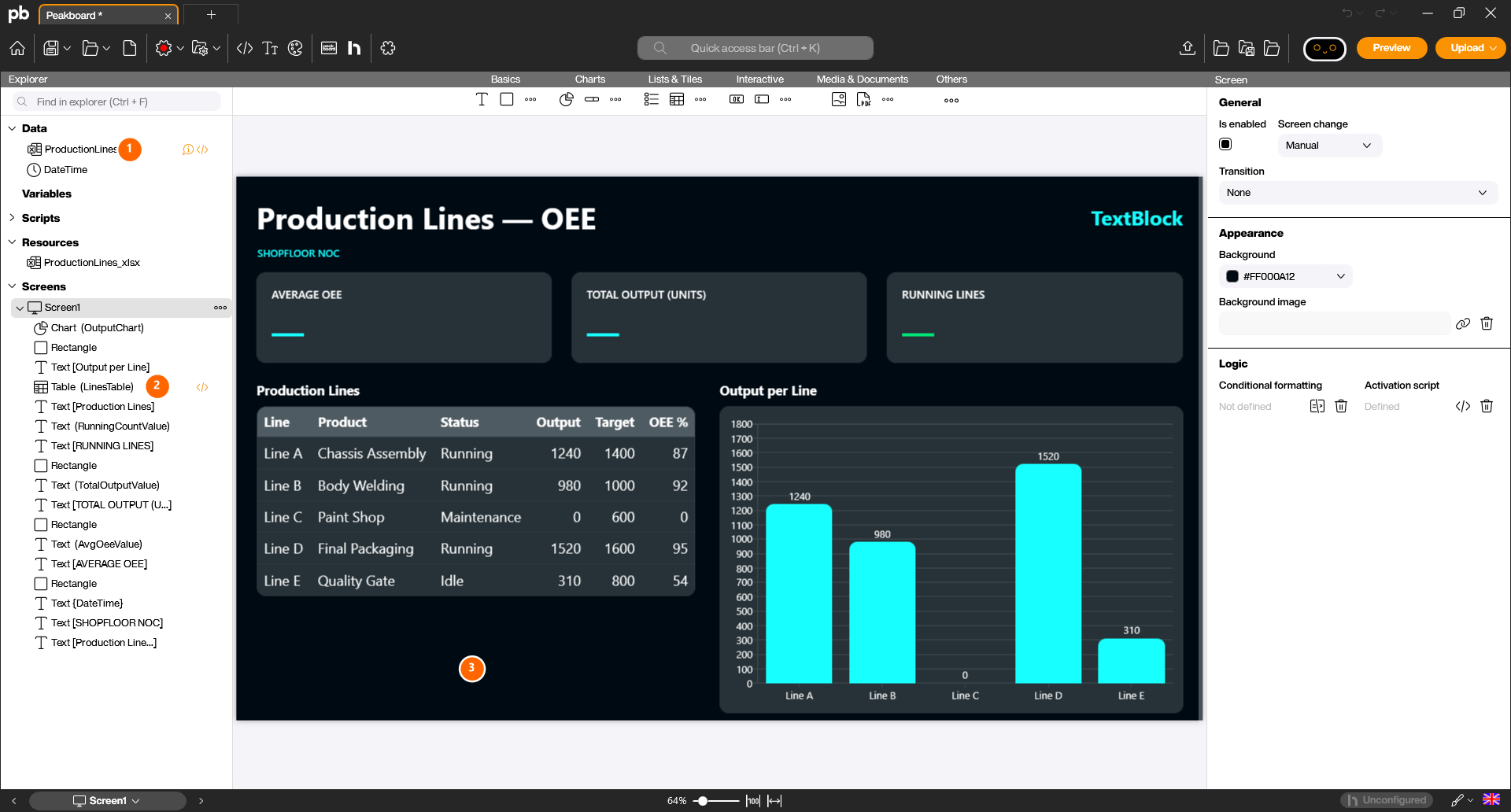
Task: Edit the activation script code icon
Action: (x=1463, y=406)
